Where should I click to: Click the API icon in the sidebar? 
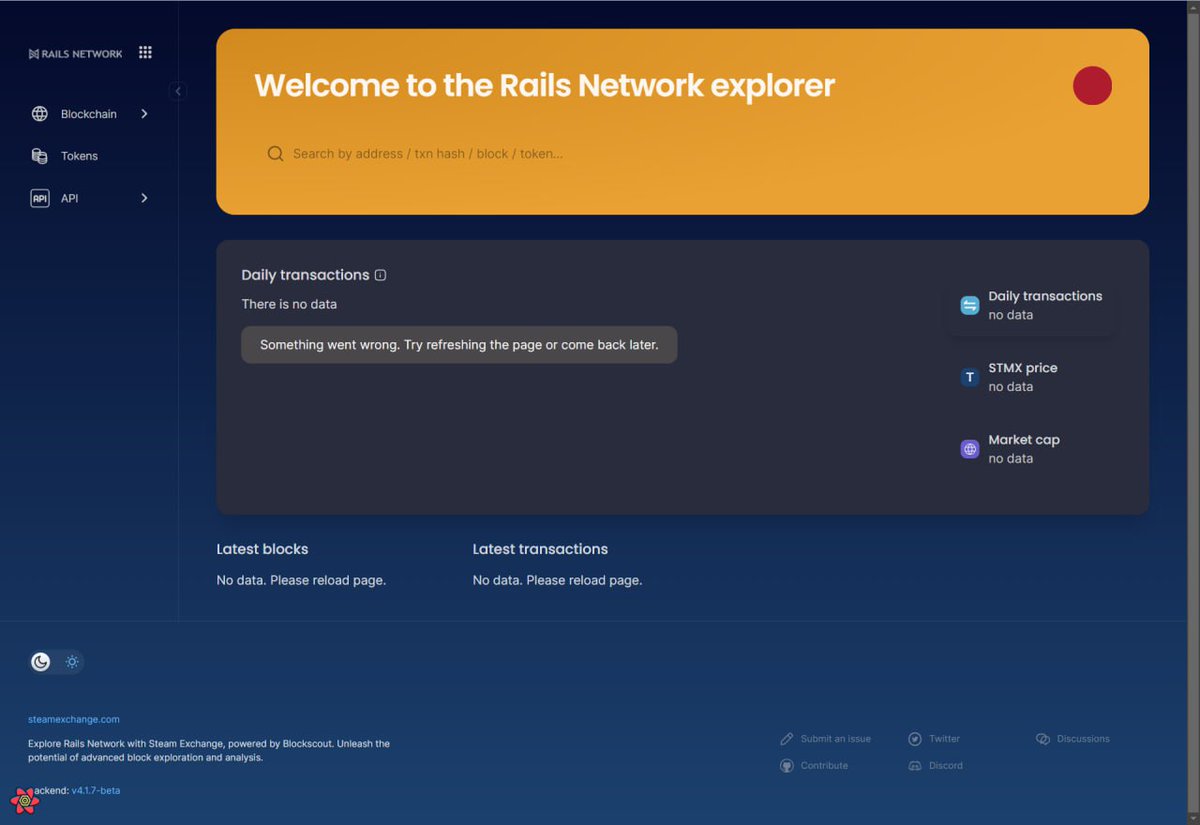point(40,198)
